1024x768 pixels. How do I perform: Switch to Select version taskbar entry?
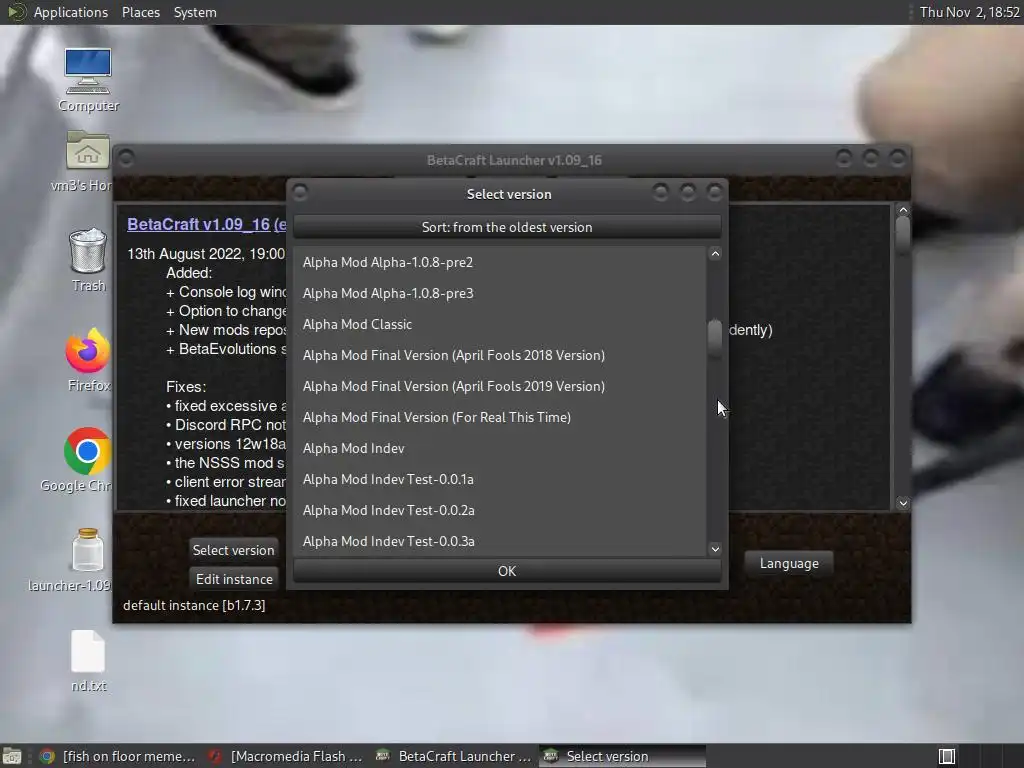coord(622,756)
